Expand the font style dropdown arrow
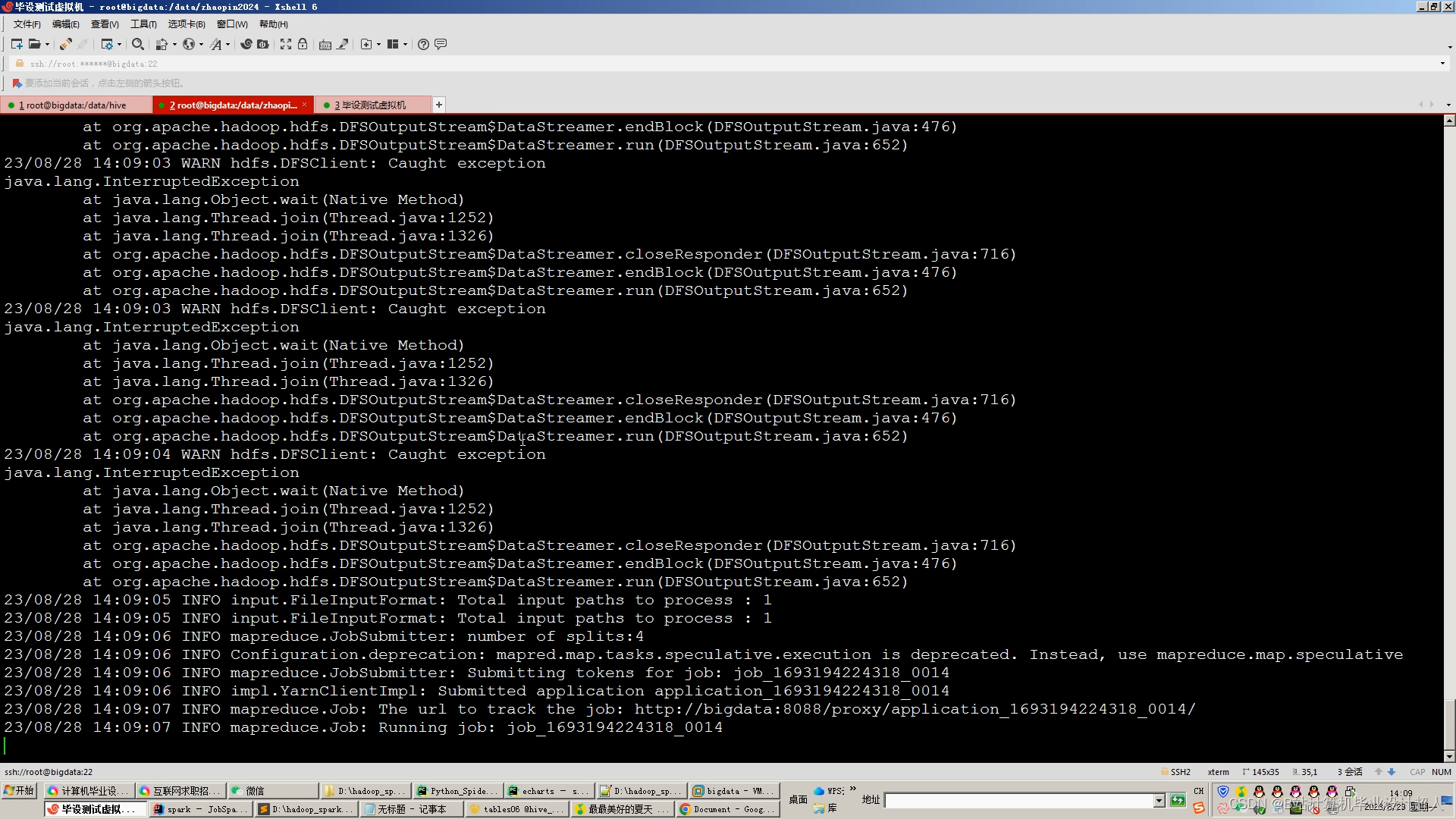 227,45
